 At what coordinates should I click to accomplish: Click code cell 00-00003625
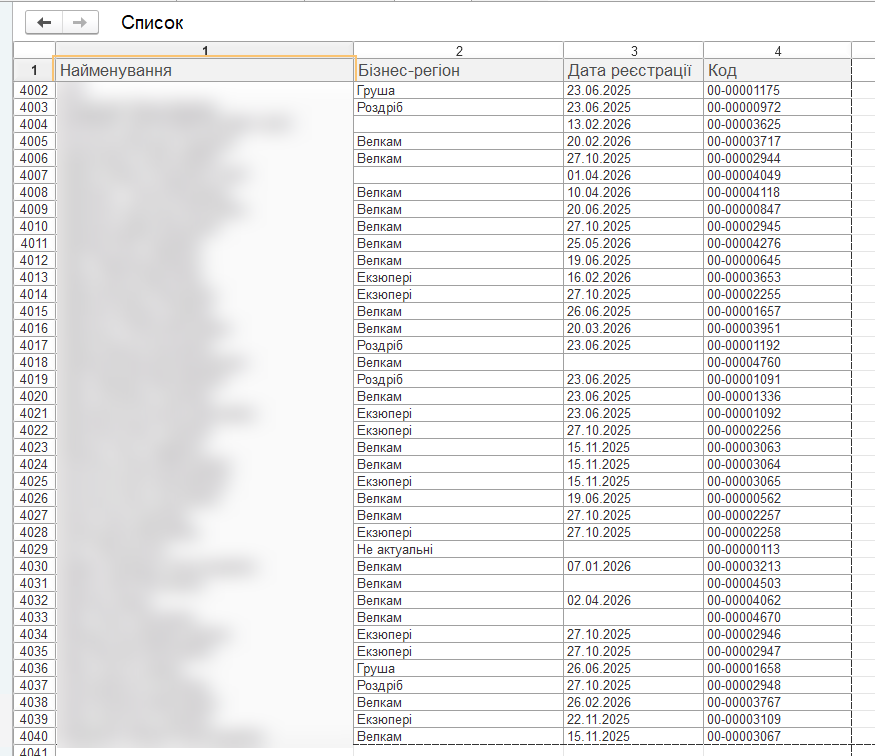(x=777, y=124)
